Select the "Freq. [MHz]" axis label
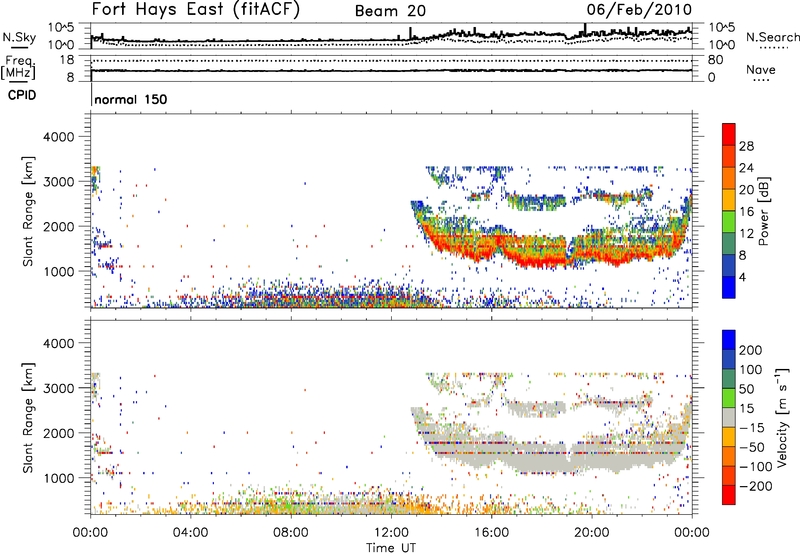 coord(19,68)
